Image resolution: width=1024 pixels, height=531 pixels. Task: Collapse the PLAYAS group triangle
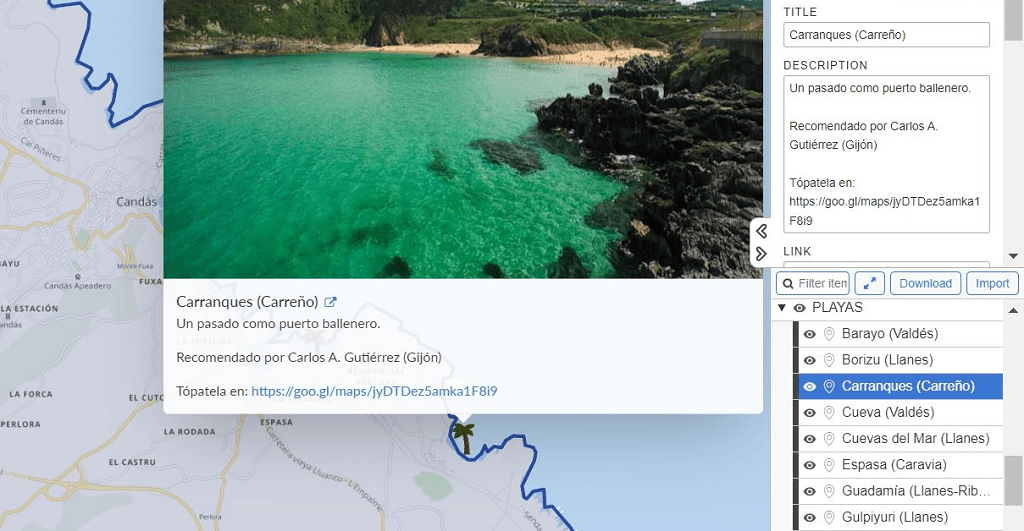pyautogui.click(x=782, y=308)
